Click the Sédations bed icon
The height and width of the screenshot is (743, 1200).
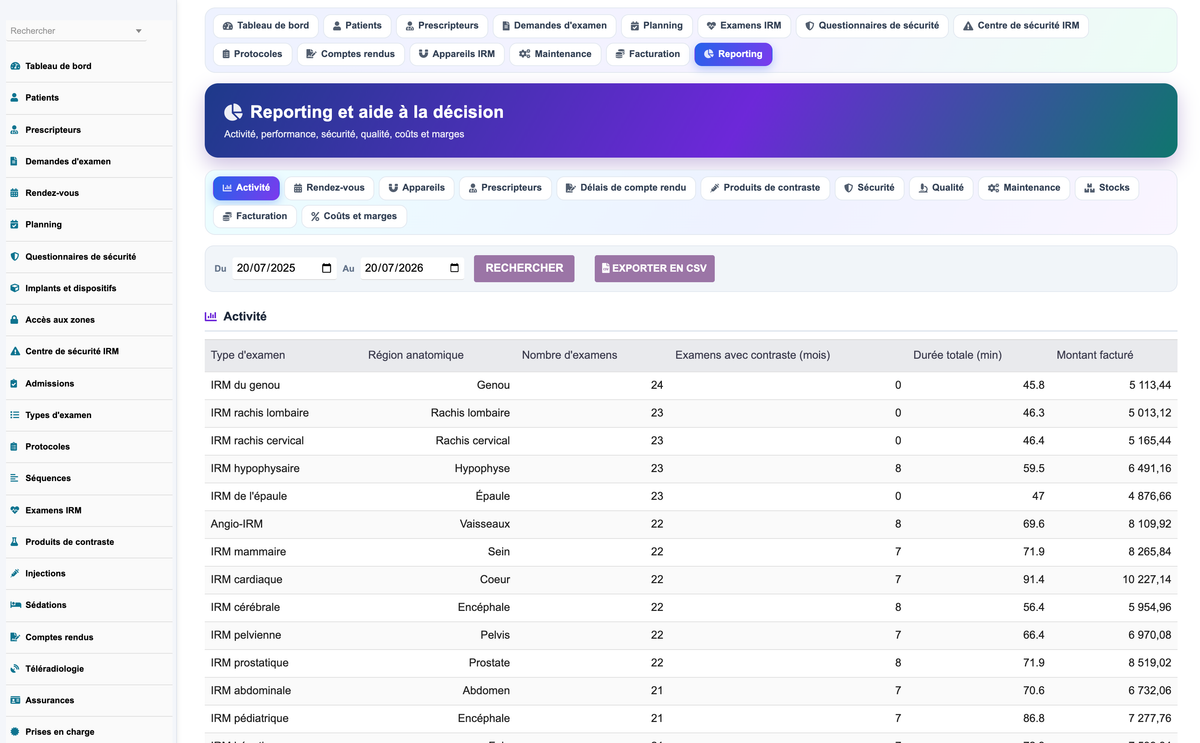click(x=15, y=605)
